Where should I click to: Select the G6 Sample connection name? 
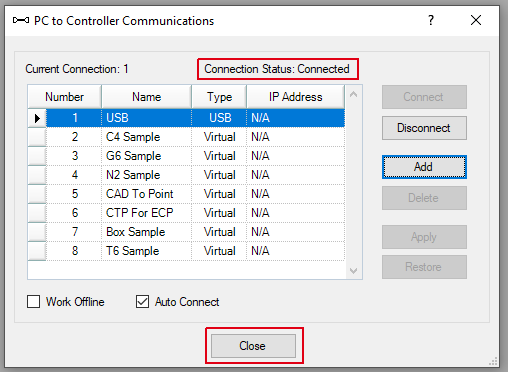pyautogui.click(x=146, y=156)
